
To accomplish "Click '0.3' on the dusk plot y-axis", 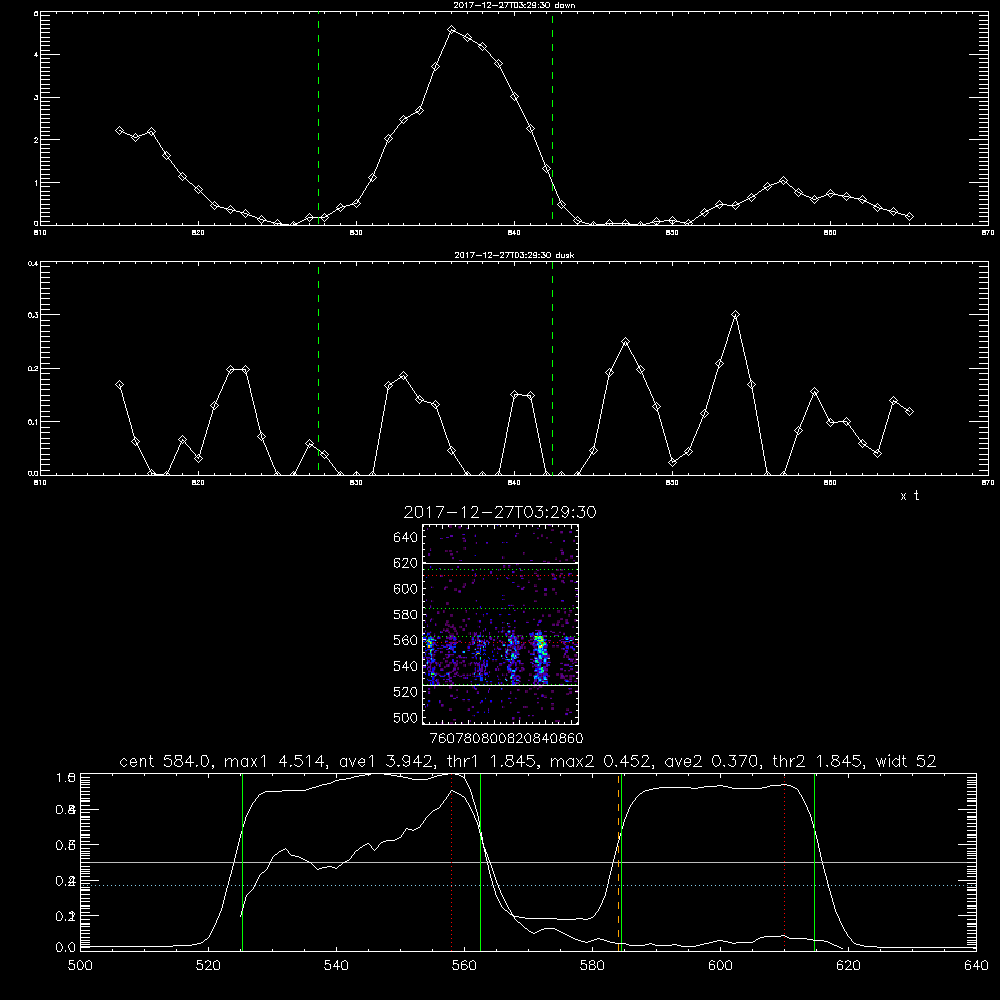I will click(x=33, y=315).
